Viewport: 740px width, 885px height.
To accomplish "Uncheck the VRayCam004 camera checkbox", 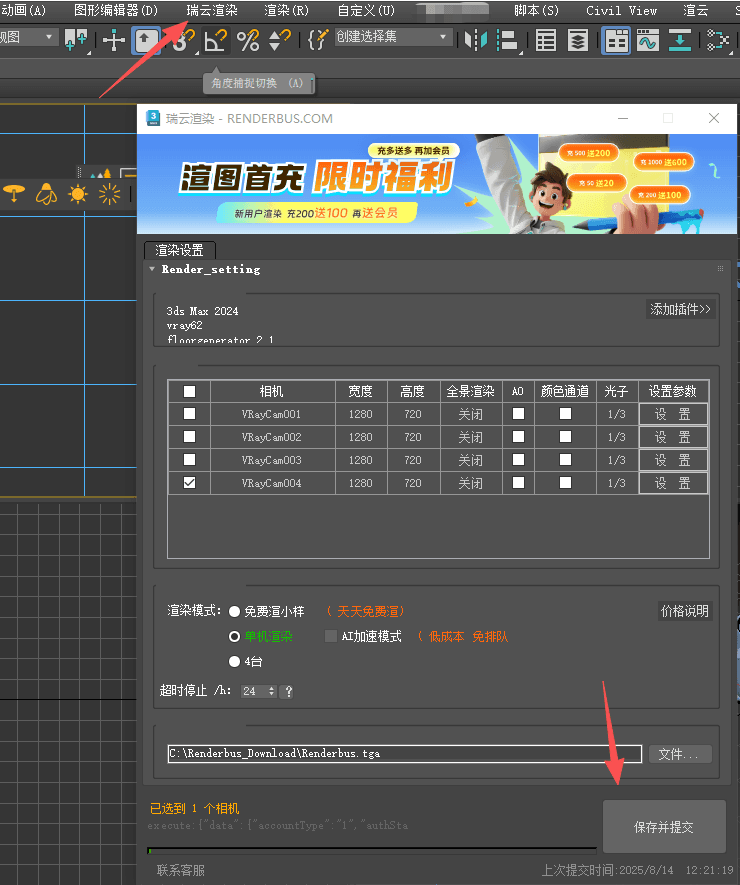I will [x=190, y=483].
